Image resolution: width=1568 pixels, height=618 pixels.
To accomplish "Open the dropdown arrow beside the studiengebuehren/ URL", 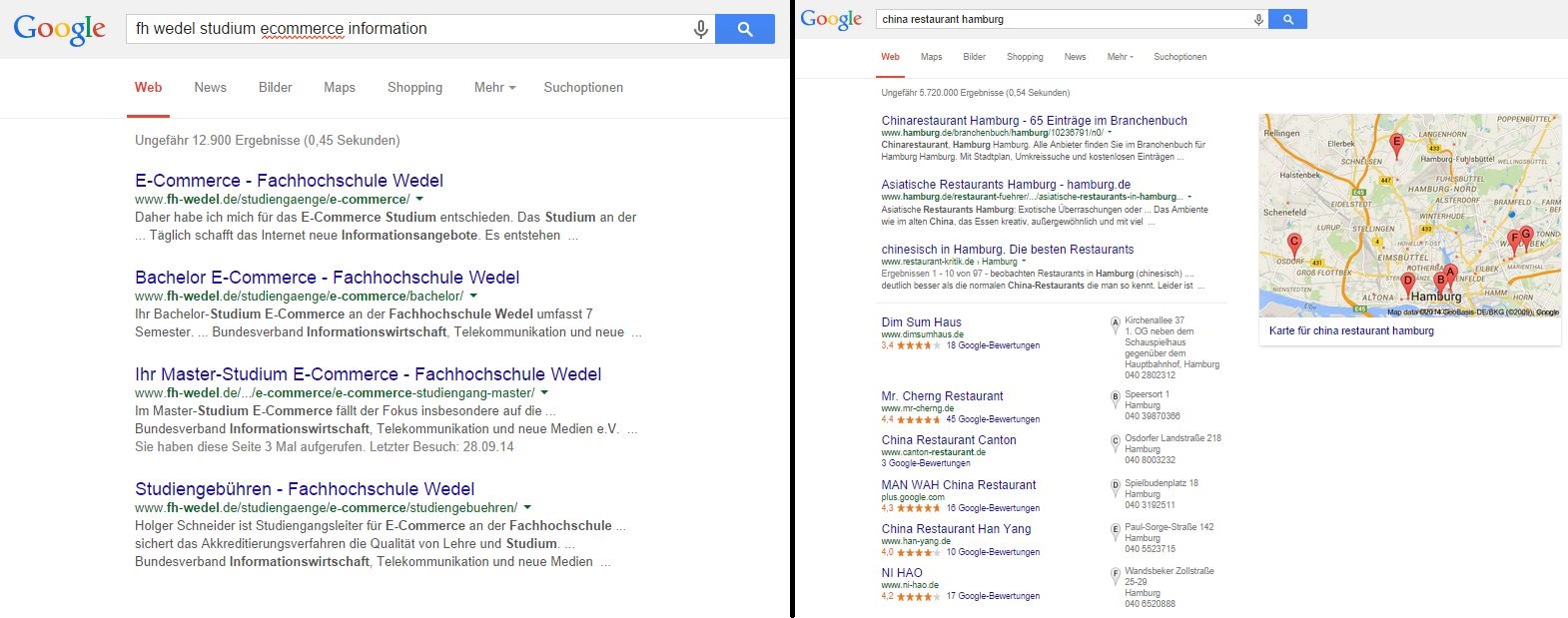I will click(x=527, y=507).
